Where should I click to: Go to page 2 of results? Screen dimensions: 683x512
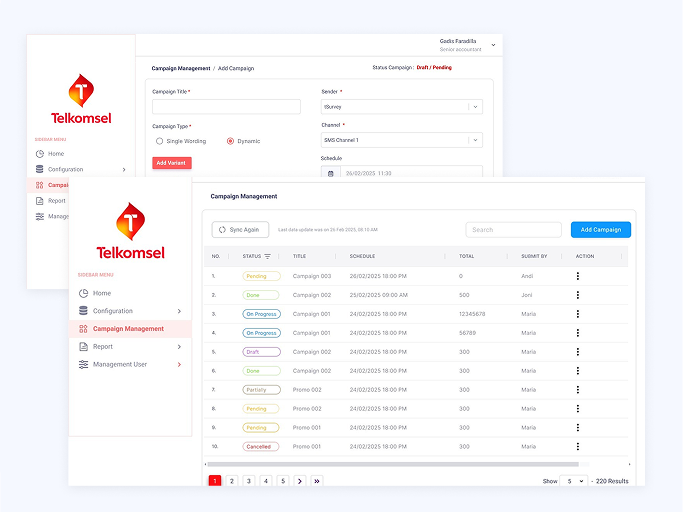(232, 481)
